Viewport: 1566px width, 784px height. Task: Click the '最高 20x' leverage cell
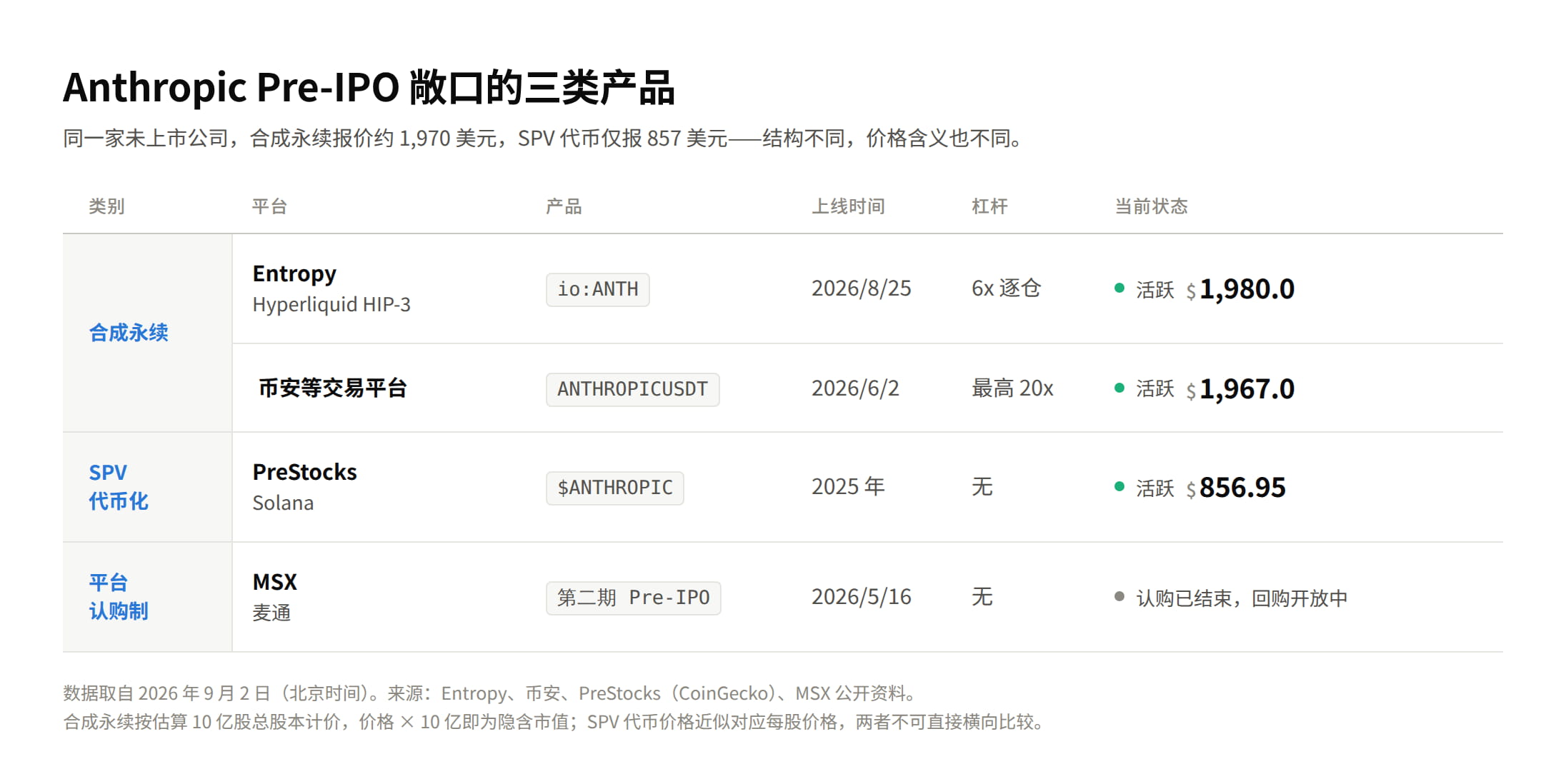[1012, 388]
